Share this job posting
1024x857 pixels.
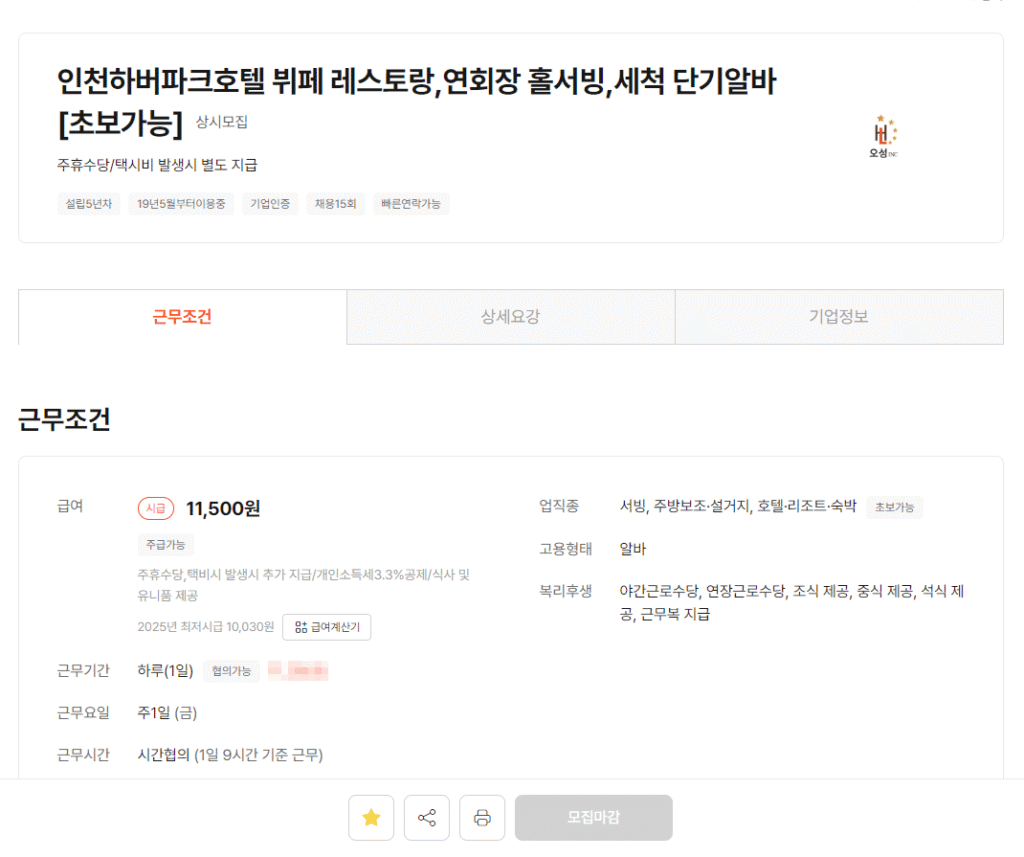pos(426,817)
